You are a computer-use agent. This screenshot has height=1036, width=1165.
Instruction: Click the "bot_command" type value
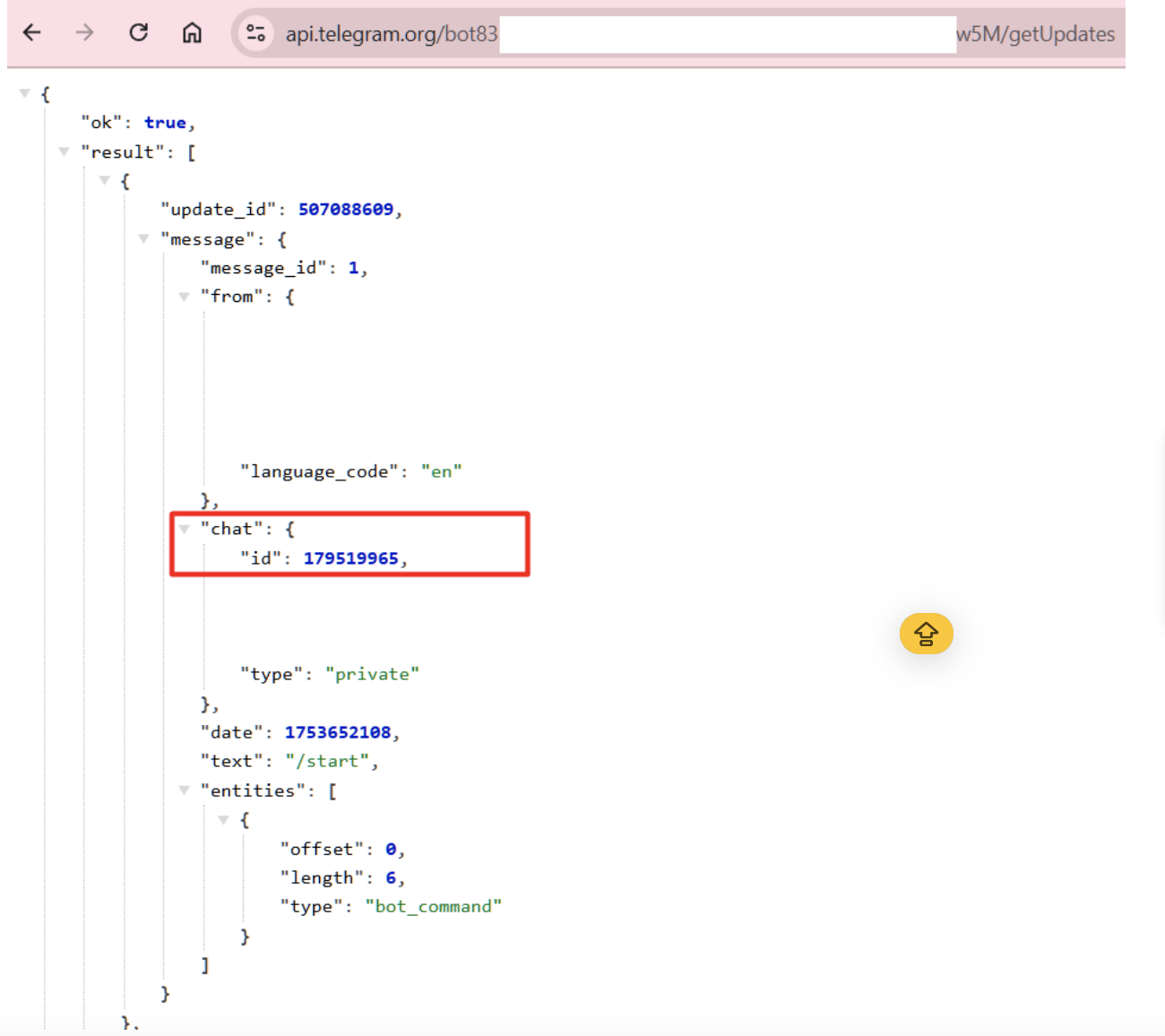[433, 906]
